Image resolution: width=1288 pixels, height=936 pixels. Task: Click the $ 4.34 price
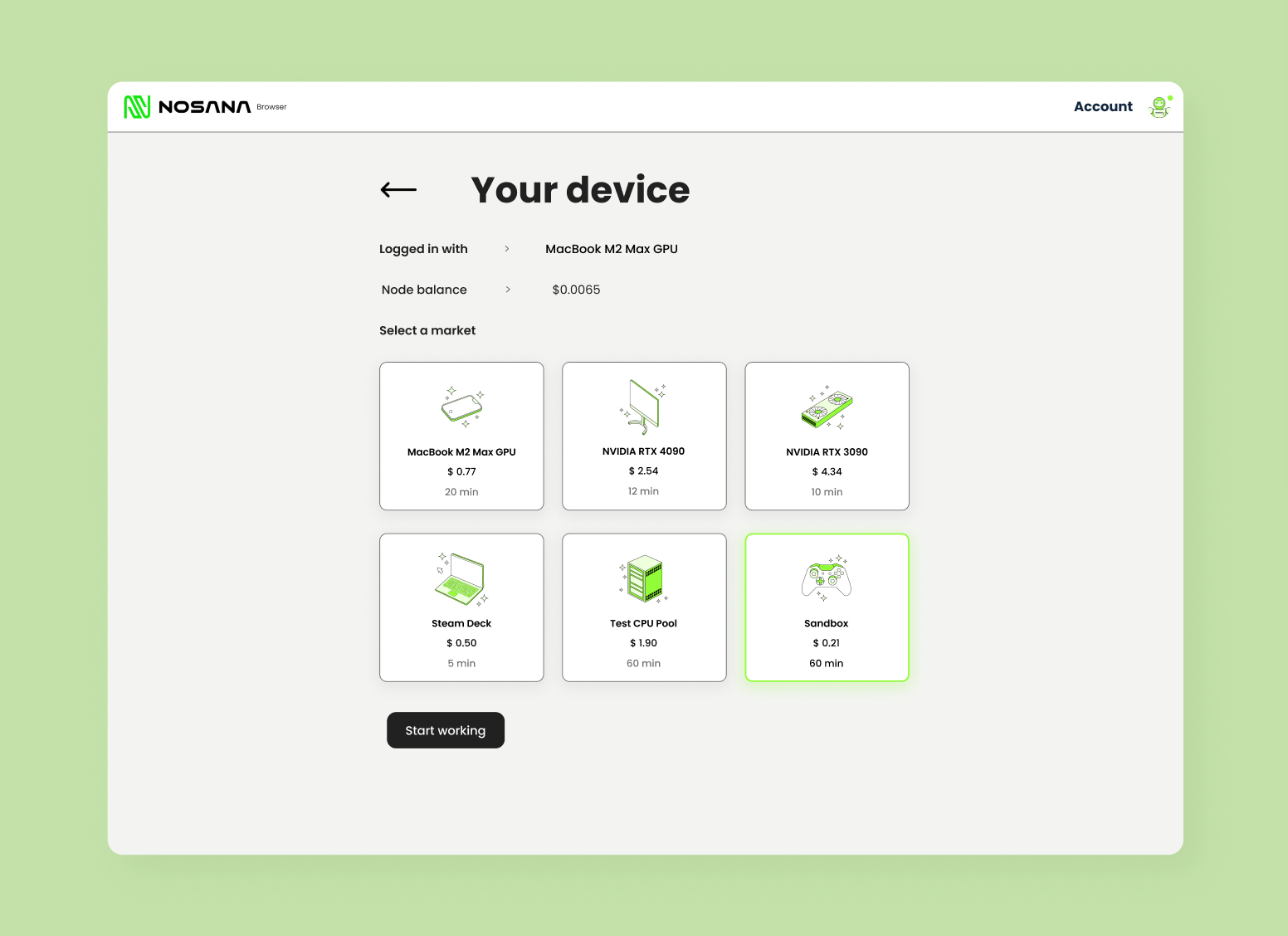pyautogui.click(x=827, y=471)
